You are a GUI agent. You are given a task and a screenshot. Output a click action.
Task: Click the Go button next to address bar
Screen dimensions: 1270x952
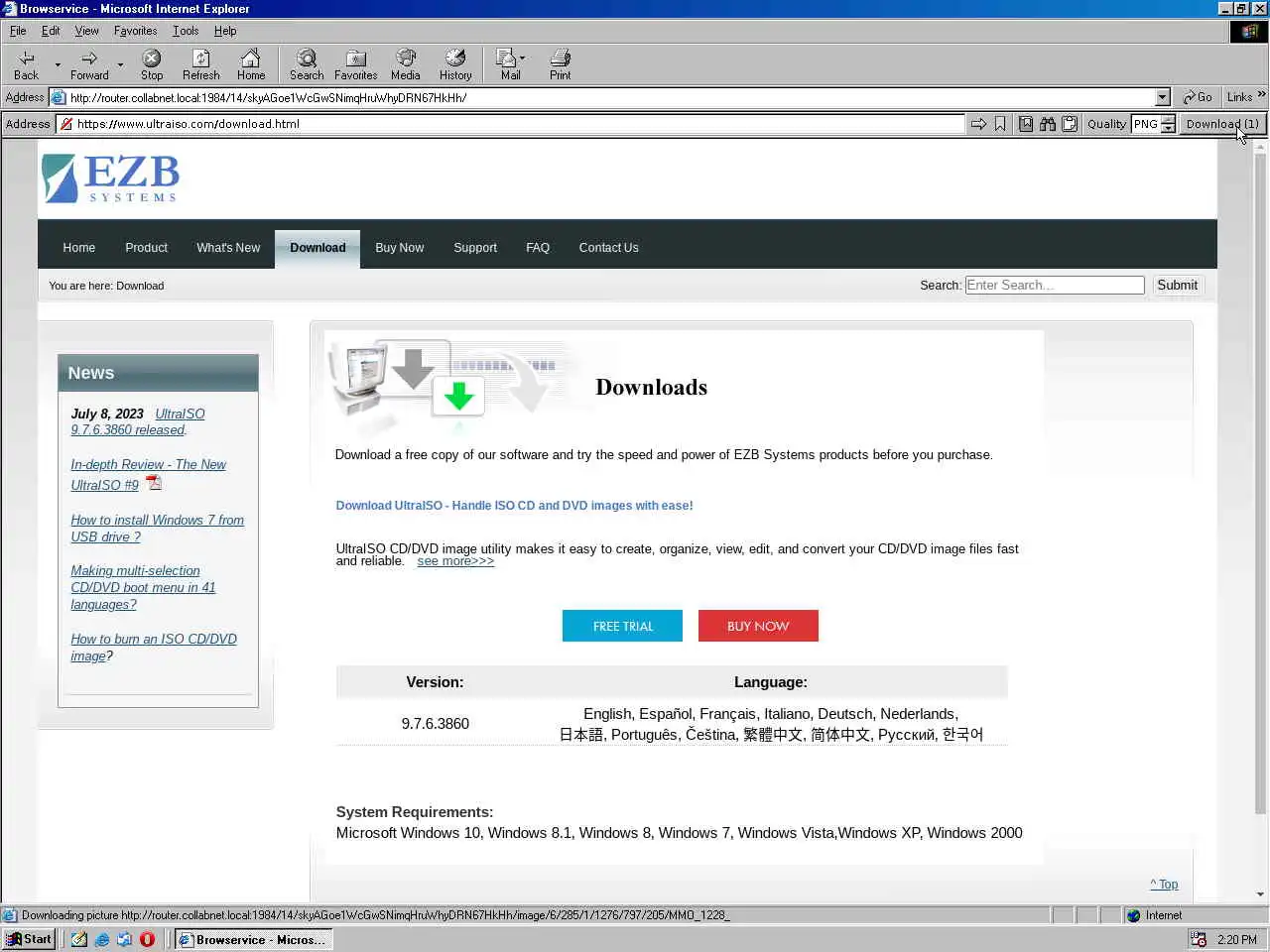1198,97
